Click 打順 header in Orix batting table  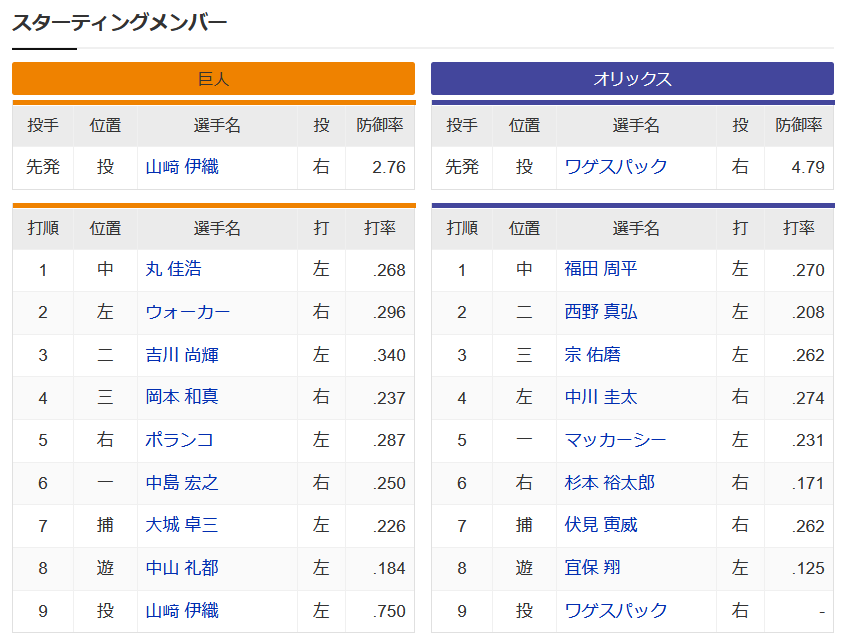pos(462,228)
